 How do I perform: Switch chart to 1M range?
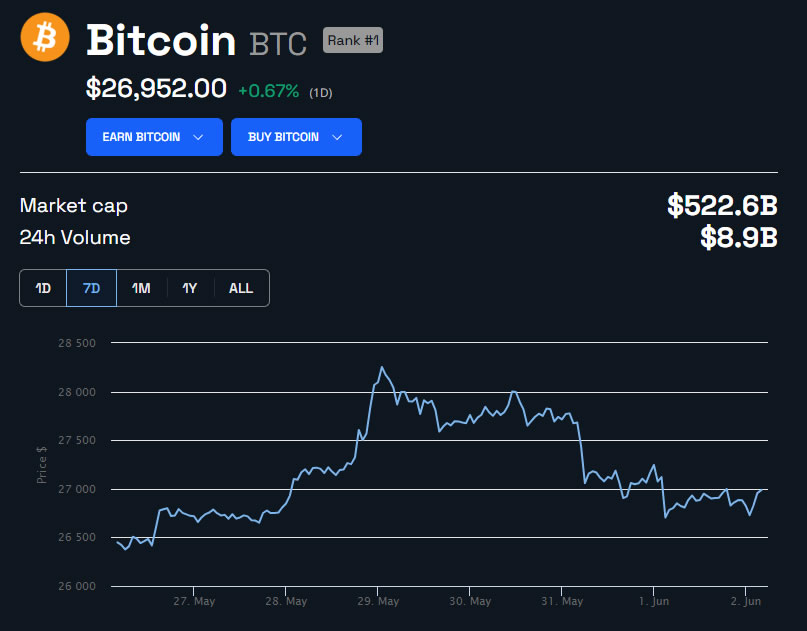point(141,288)
